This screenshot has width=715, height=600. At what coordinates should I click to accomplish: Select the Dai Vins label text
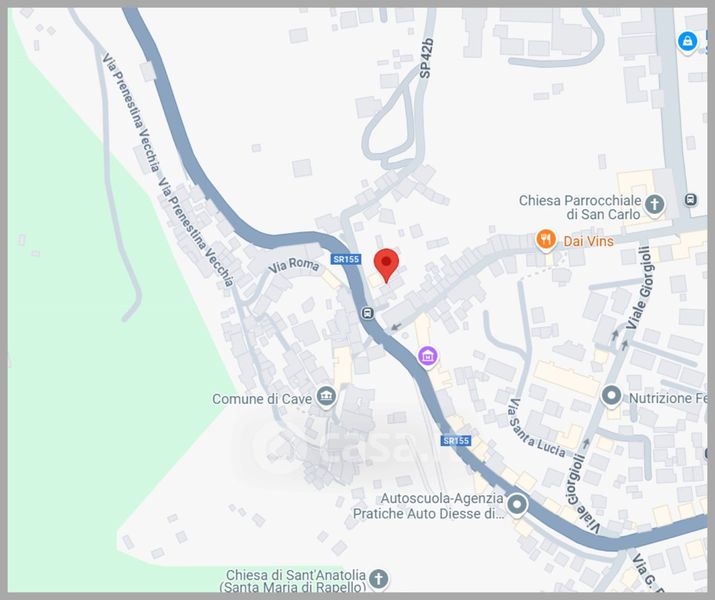click(589, 241)
